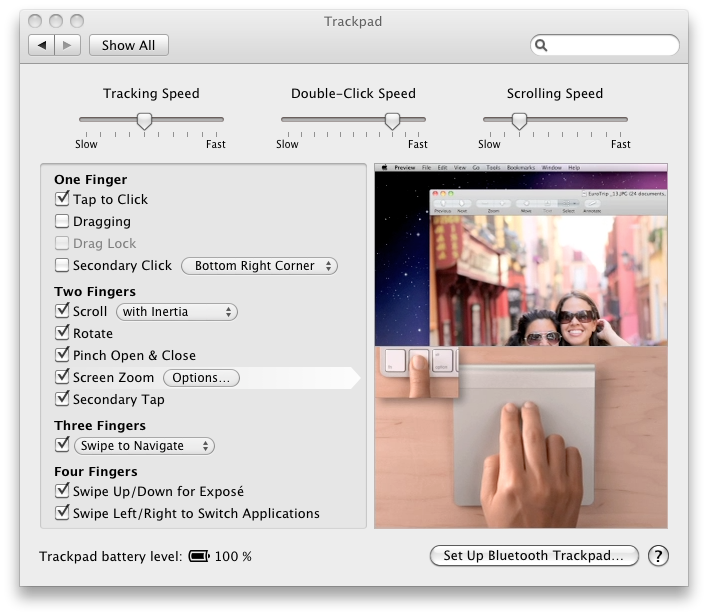This screenshot has height=616, width=708.
Task: Open the Help question mark button
Action: tap(658, 556)
